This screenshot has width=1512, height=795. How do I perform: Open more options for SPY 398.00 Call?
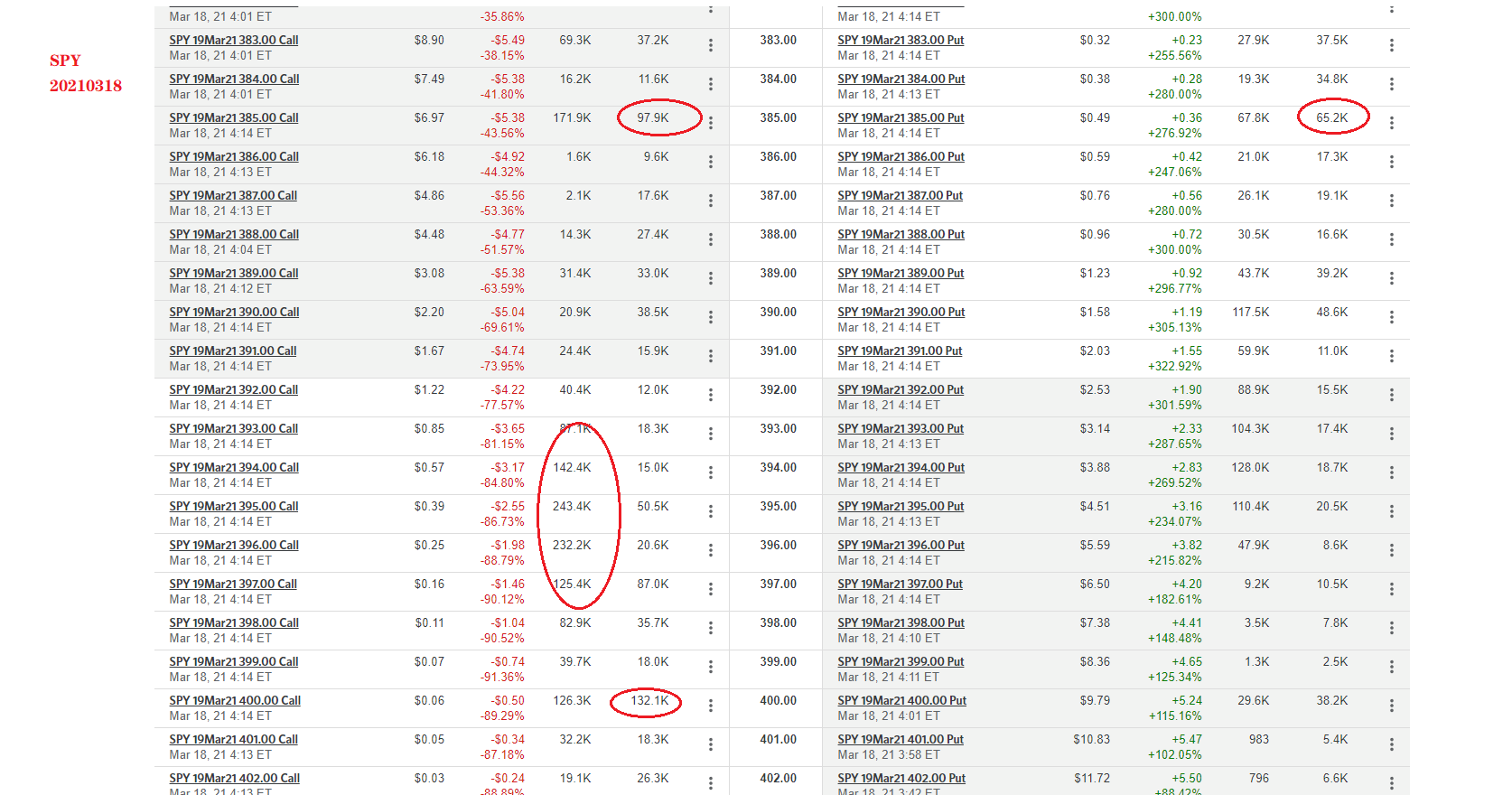pyautogui.click(x=711, y=628)
